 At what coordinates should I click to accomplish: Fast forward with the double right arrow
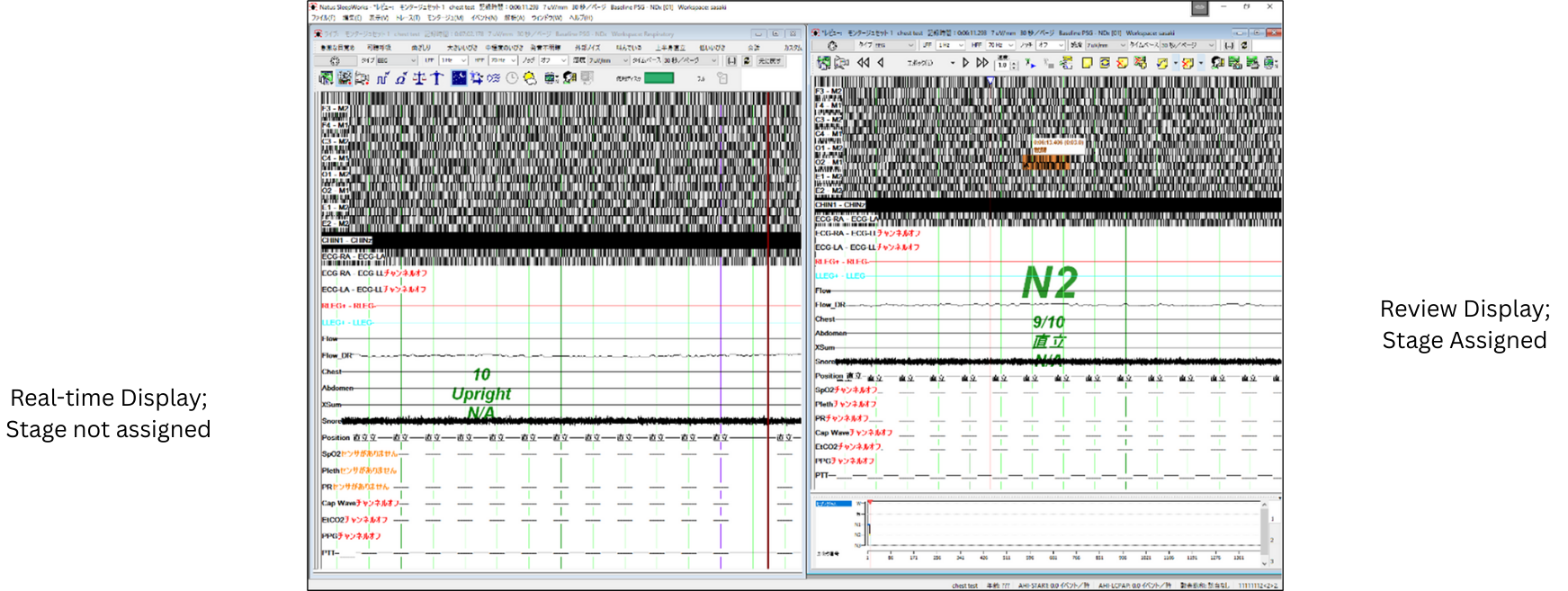click(982, 63)
